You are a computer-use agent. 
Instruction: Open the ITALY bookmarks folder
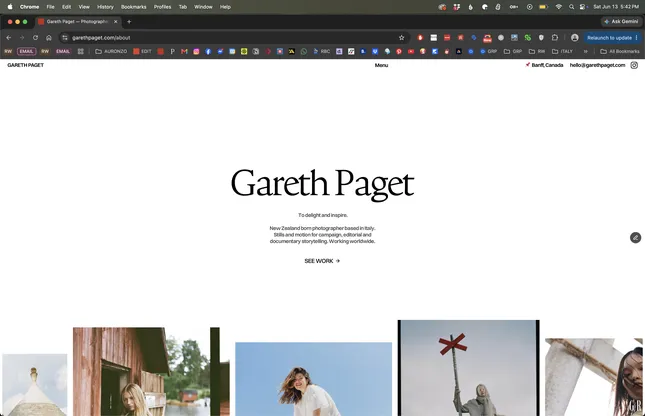[562, 51]
